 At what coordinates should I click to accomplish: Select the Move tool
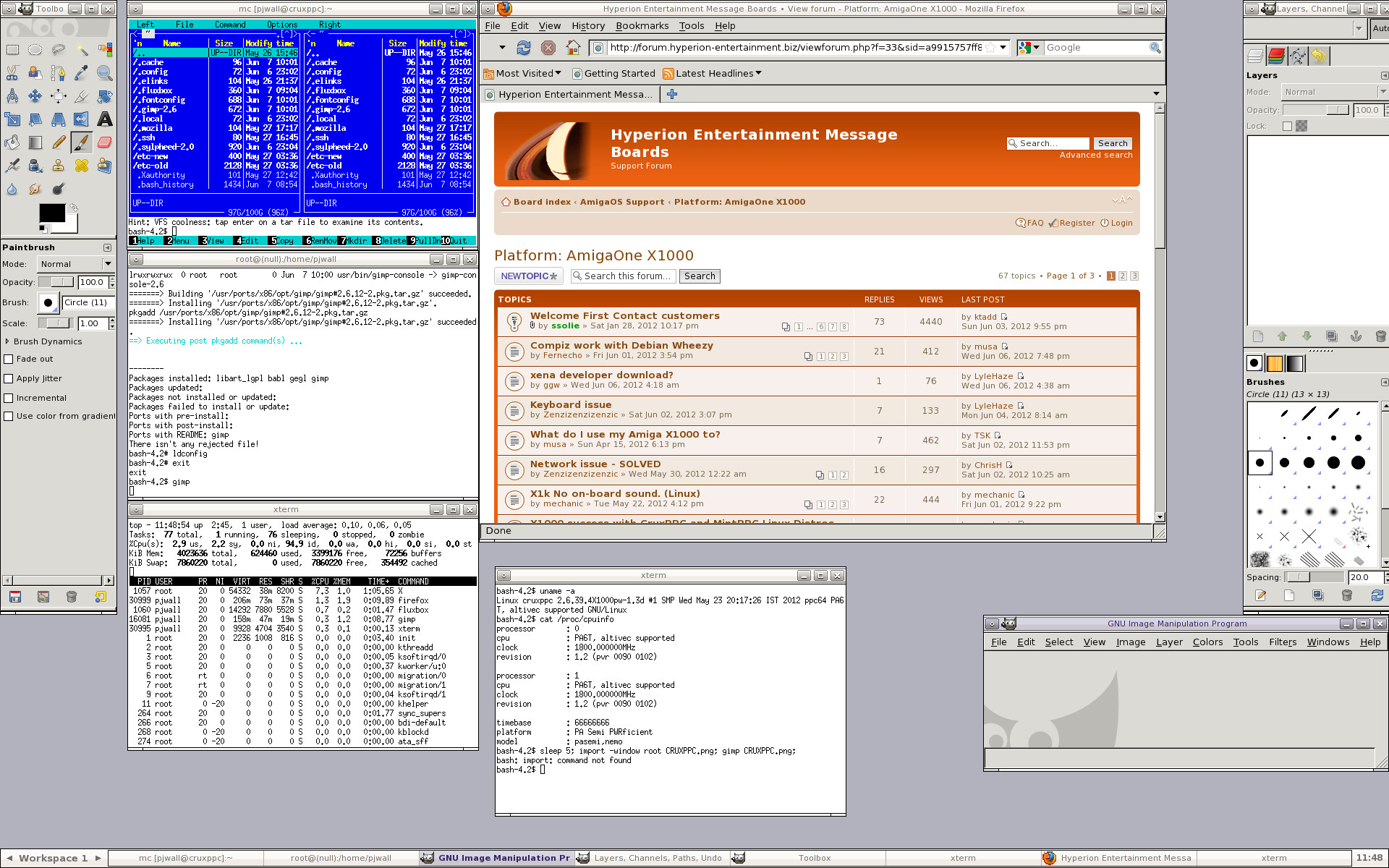pos(35,96)
